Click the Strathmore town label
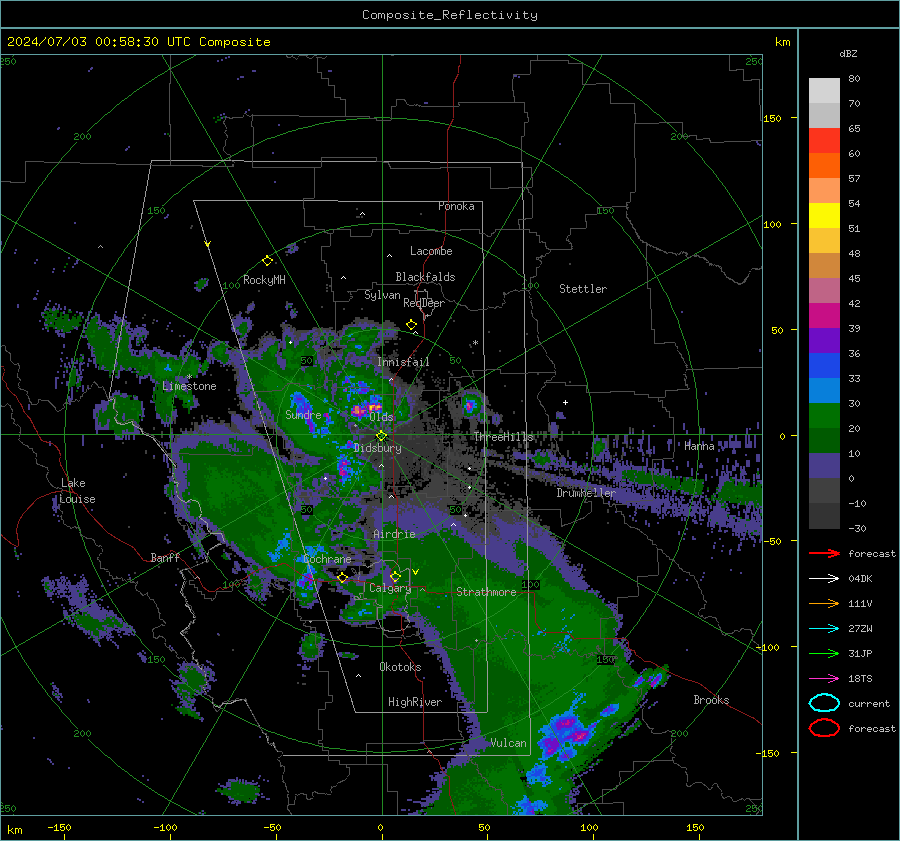 coord(486,592)
